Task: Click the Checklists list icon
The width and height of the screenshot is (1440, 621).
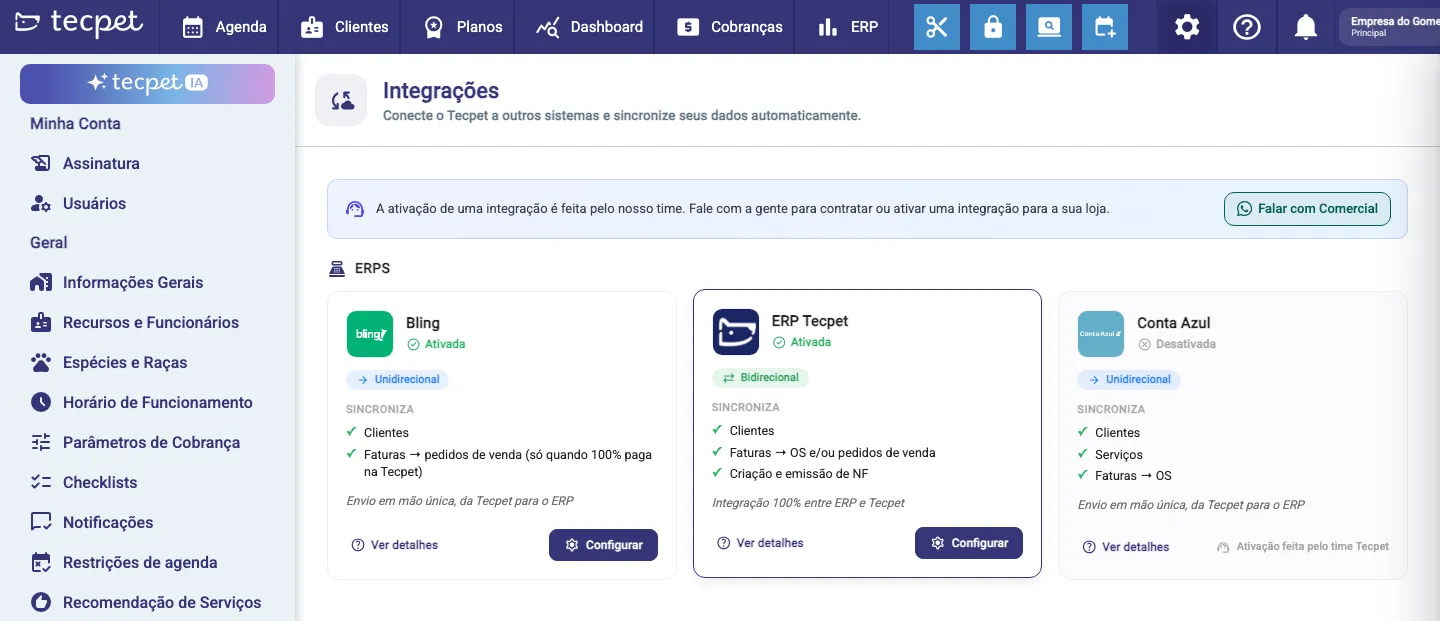Action: [x=41, y=483]
